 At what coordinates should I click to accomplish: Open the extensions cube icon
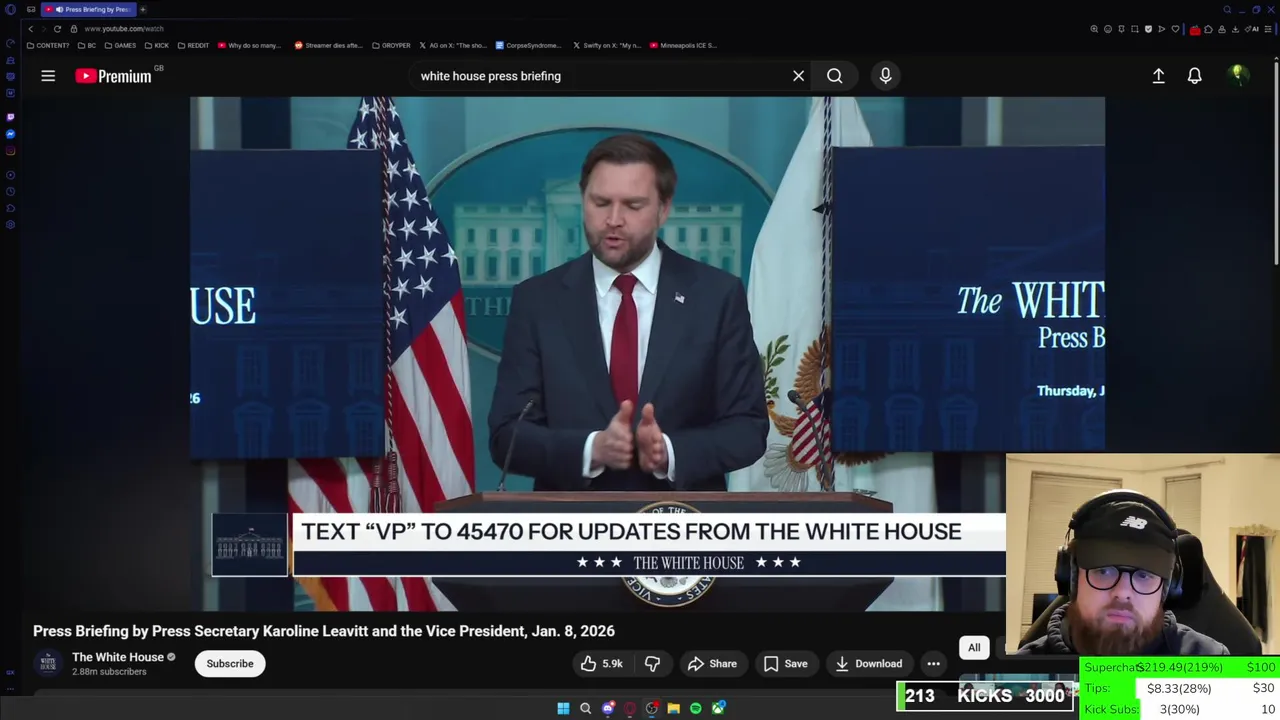click(1208, 29)
